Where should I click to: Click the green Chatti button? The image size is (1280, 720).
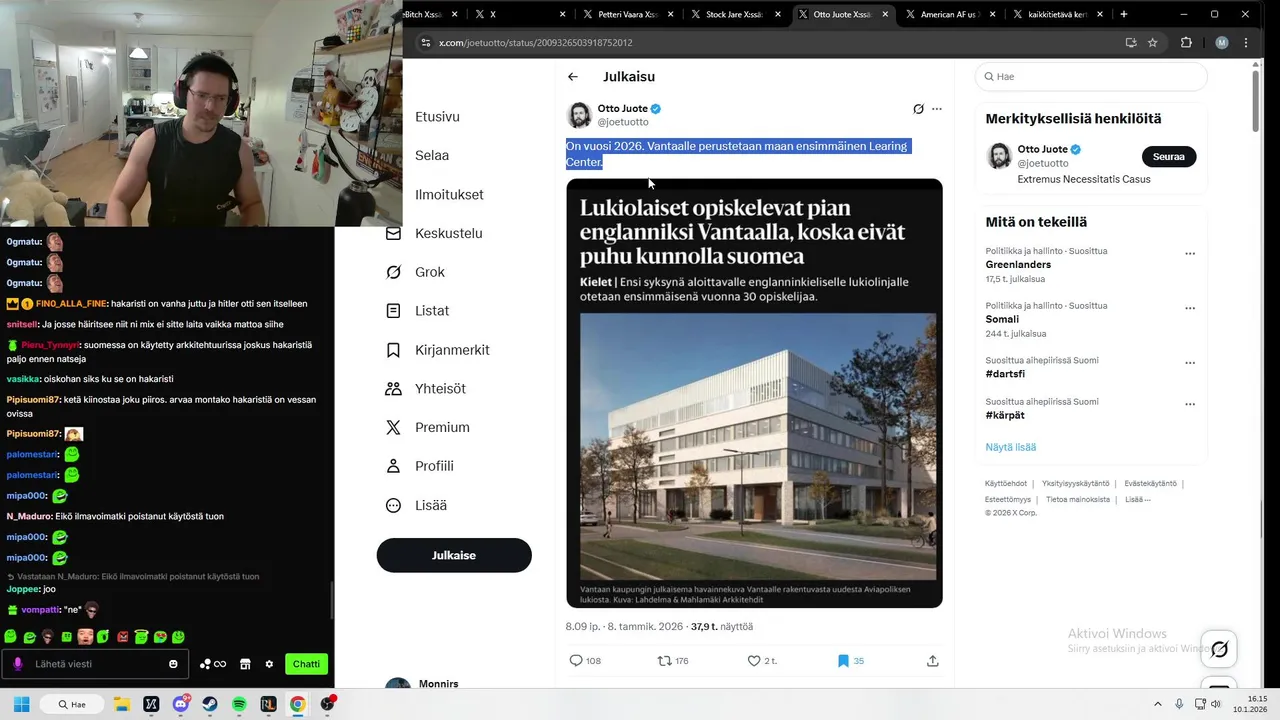coord(306,664)
